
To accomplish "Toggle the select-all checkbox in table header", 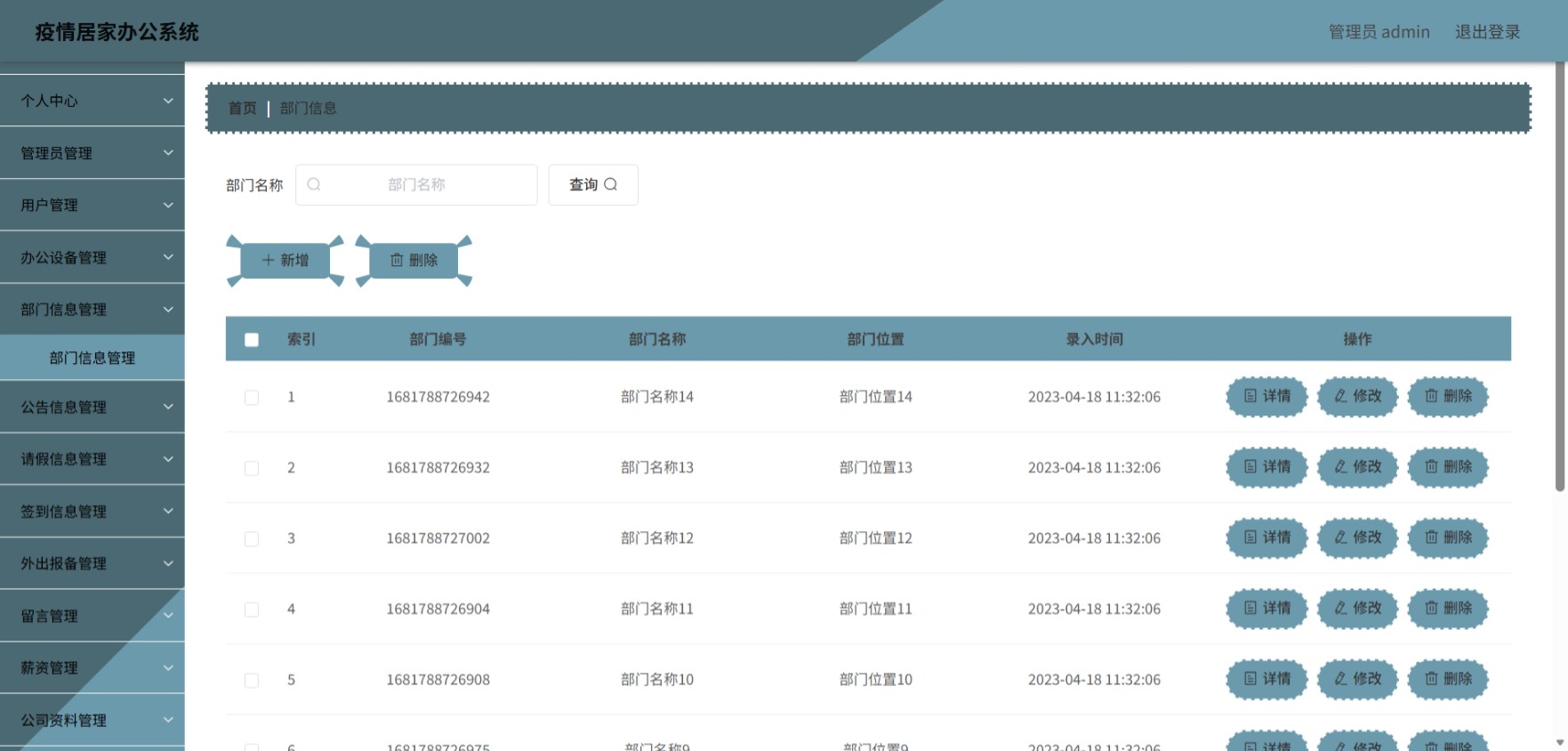I will 252,340.
